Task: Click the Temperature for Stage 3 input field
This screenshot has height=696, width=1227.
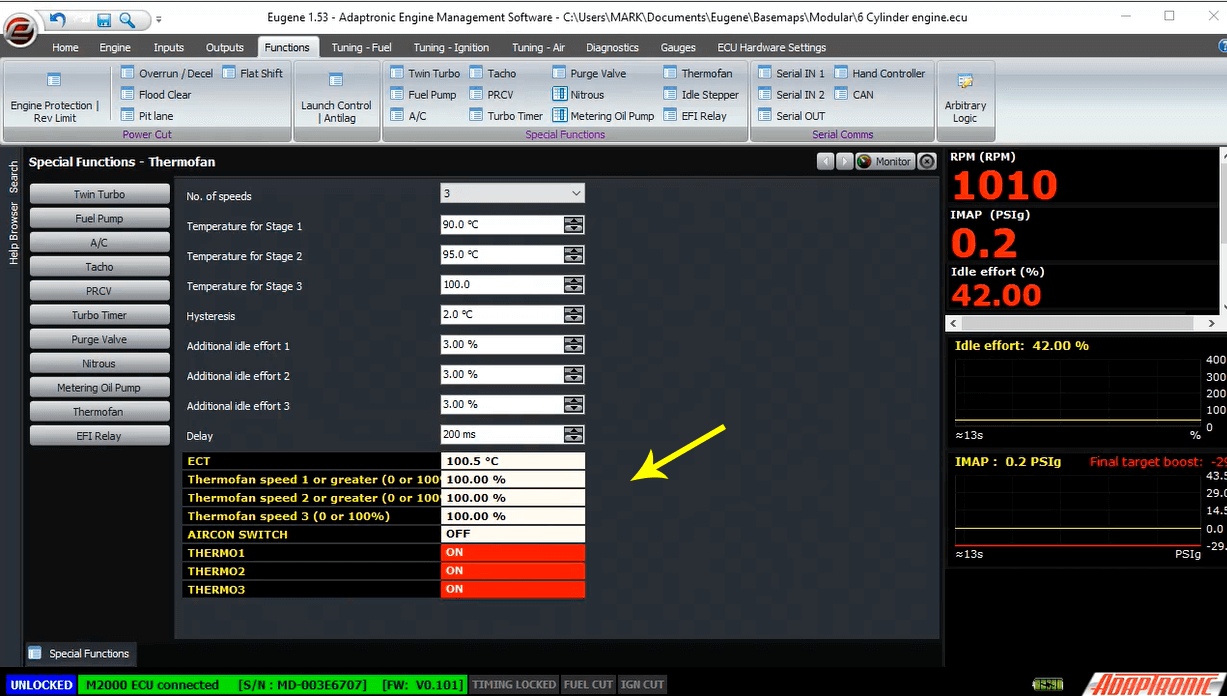Action: click(502, 285)
